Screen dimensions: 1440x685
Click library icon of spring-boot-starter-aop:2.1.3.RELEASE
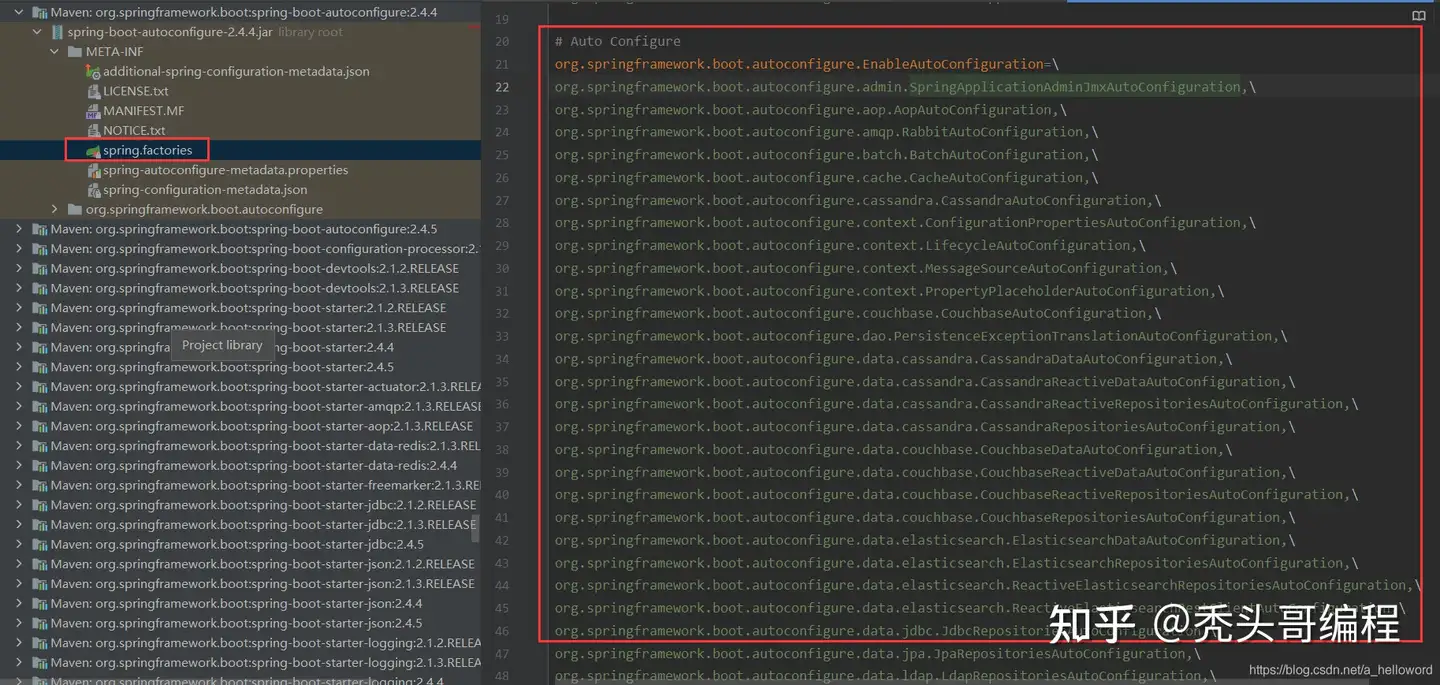pyautogui.click(x=39, y=426)
